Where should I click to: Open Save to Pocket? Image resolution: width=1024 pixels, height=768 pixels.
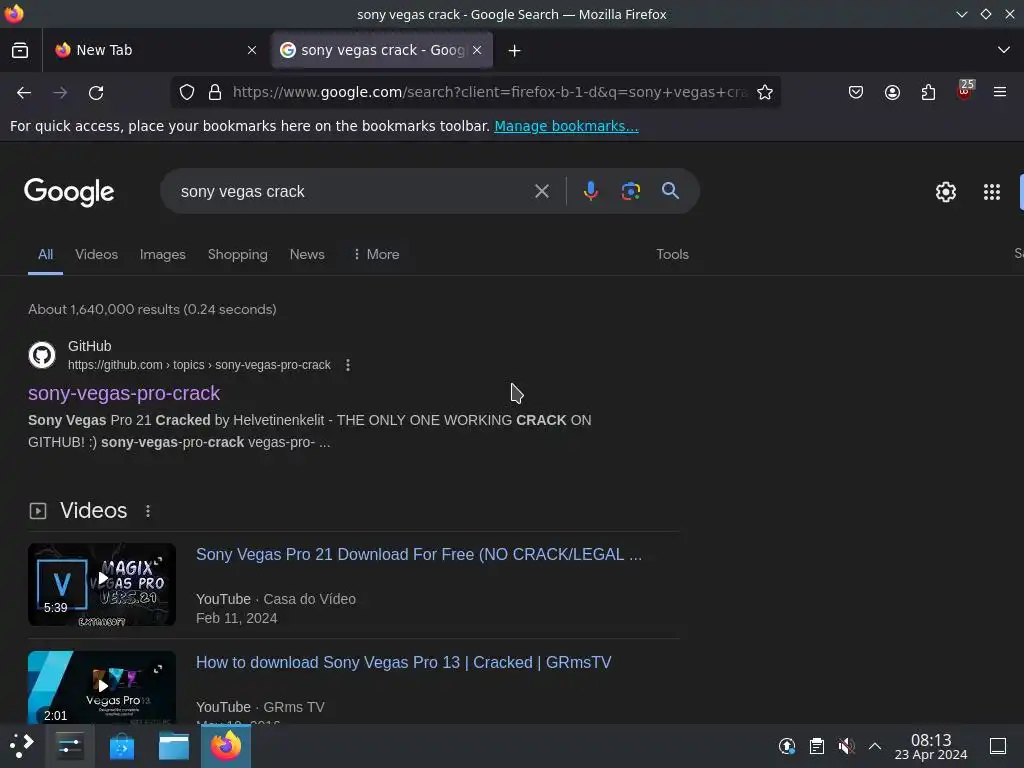click(x=856, y=92)
